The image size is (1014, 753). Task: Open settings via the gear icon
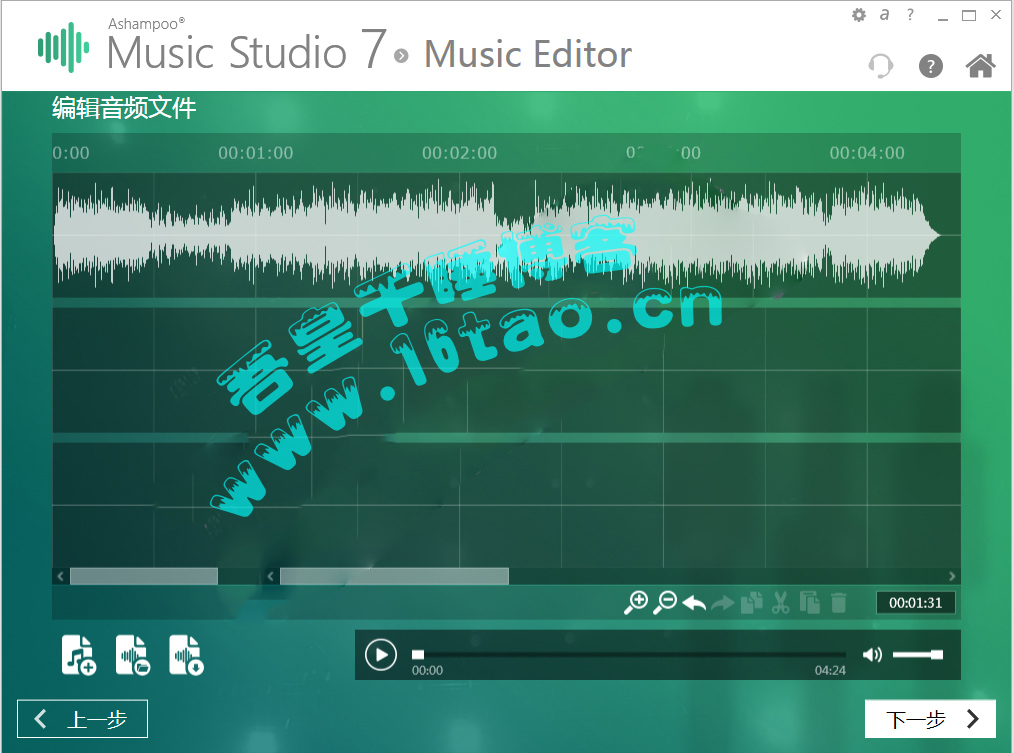click(859, 15)
